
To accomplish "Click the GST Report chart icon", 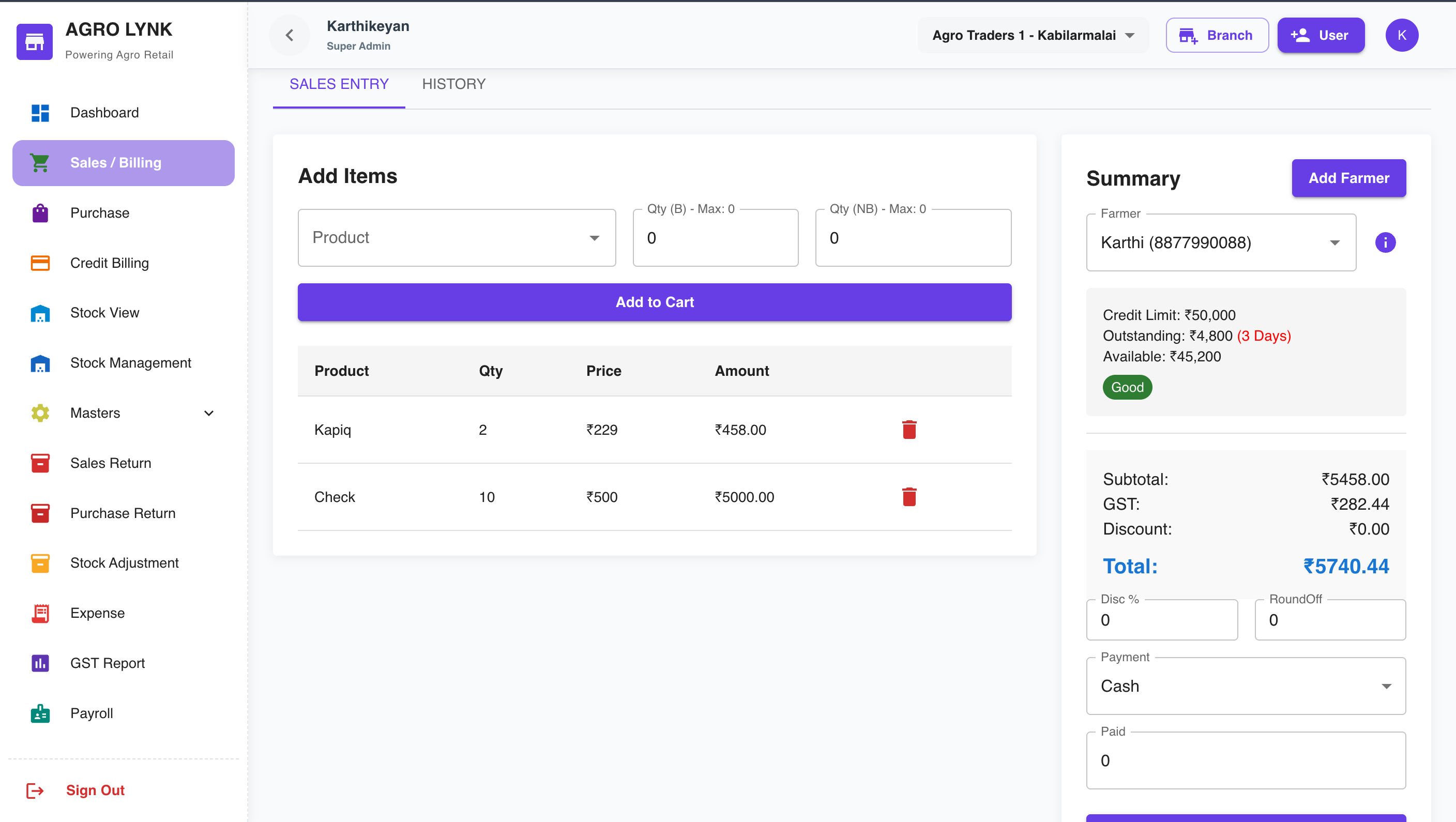I will click(x=40, y=663).
